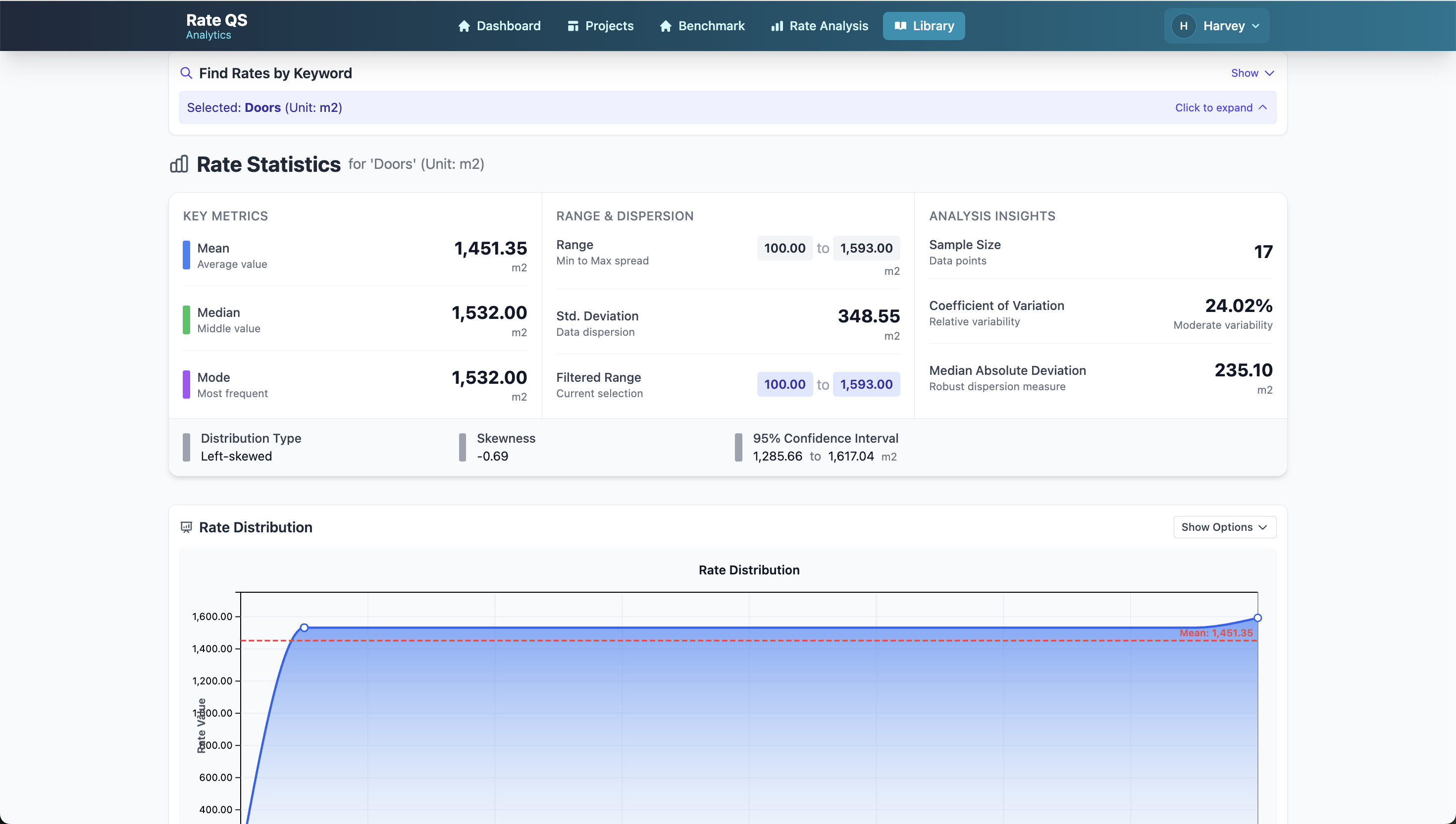This screenshot has height=824, width=1456.
Task: Click the Rate Analysis bar chart icon
Action: tap(777, 26)
